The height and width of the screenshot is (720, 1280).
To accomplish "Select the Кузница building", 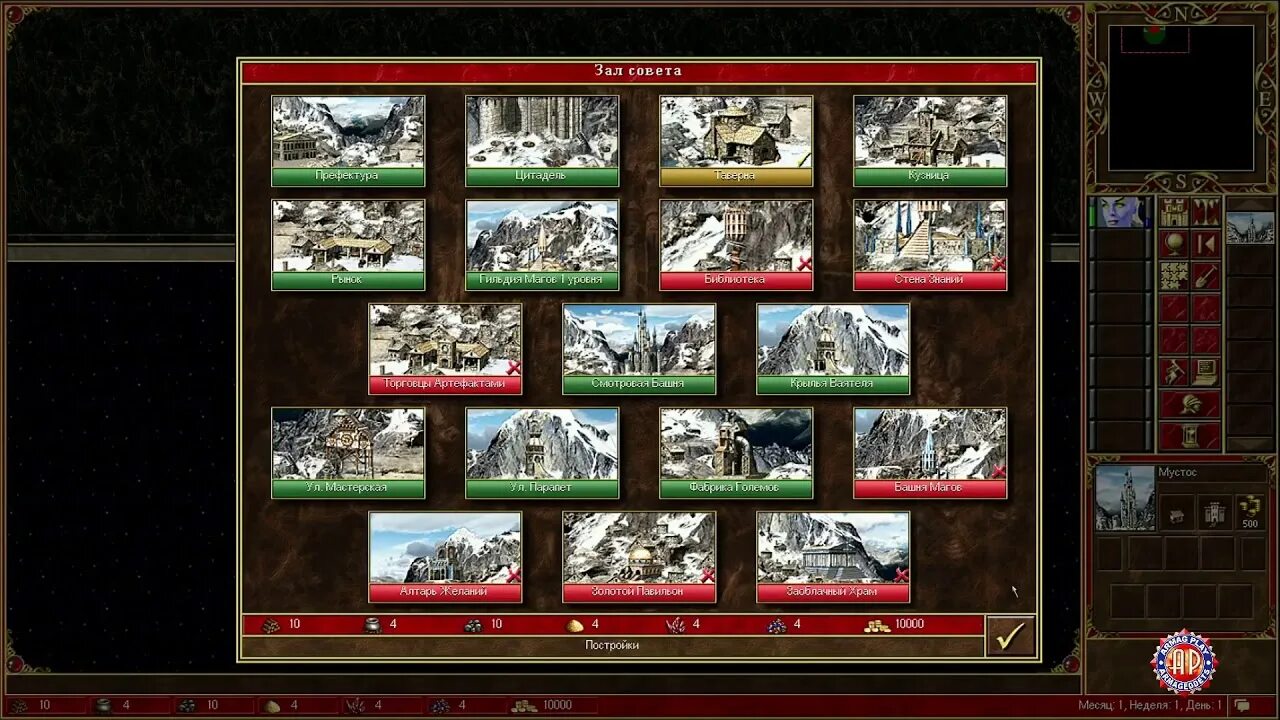I will (x=930, y=141).
